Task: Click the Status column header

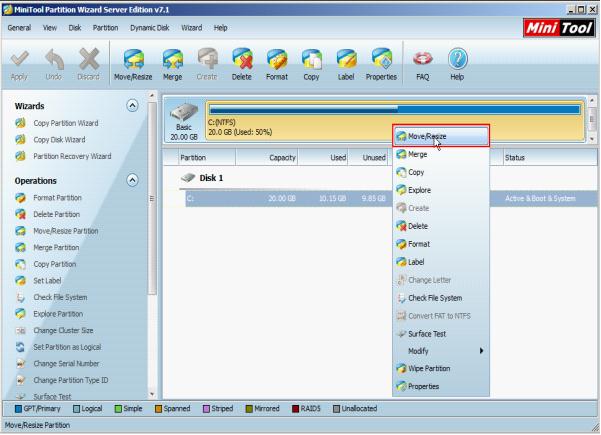Action: pyautogui.click(x=550, y=158)
